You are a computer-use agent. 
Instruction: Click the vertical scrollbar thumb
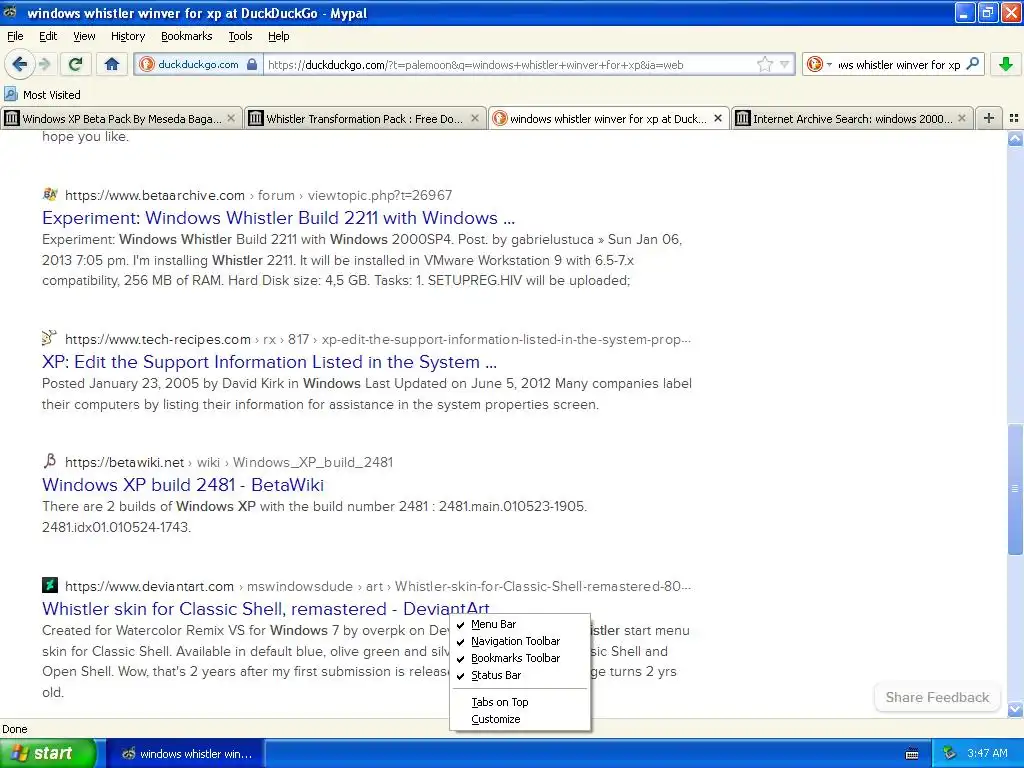click(x=1015, y=488)
